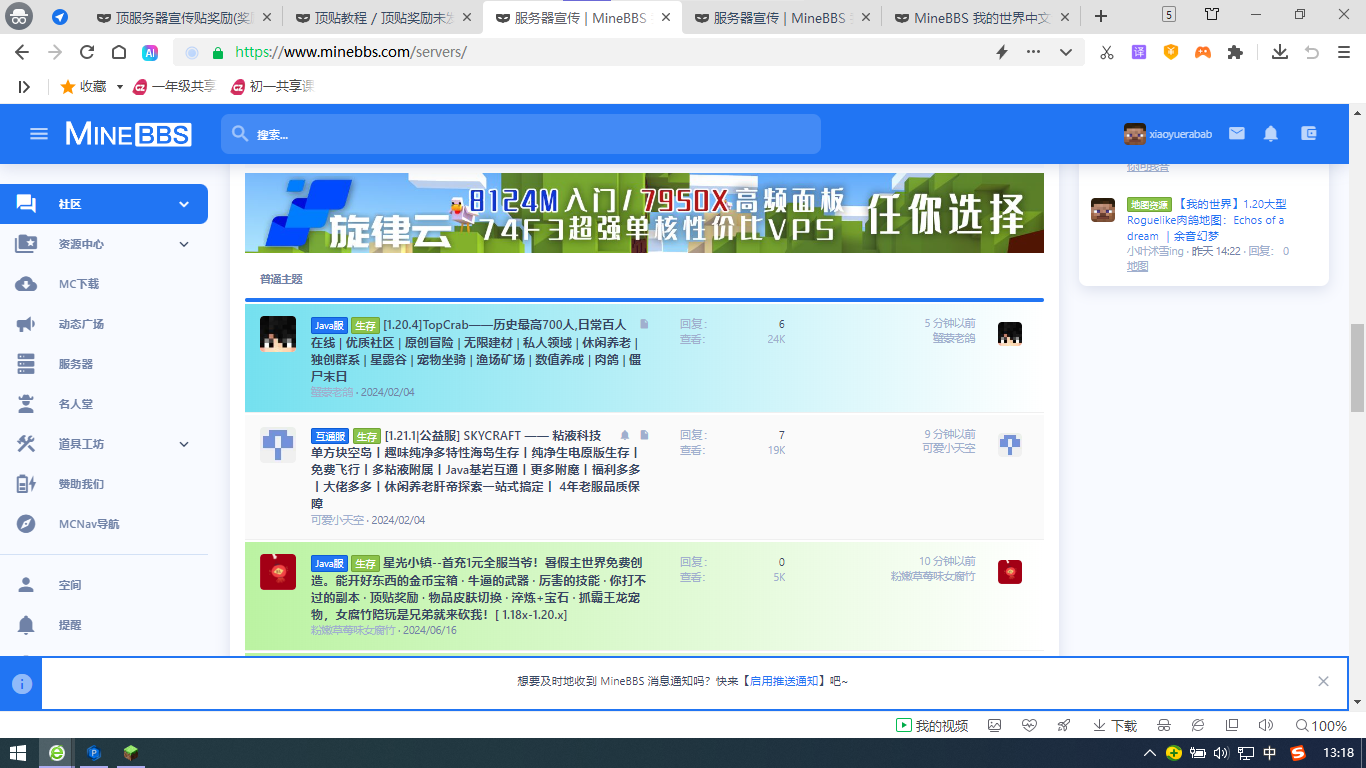Open the translate extension icon
This screenshot has width=1366, height=768.
(x=1138, y=52)
